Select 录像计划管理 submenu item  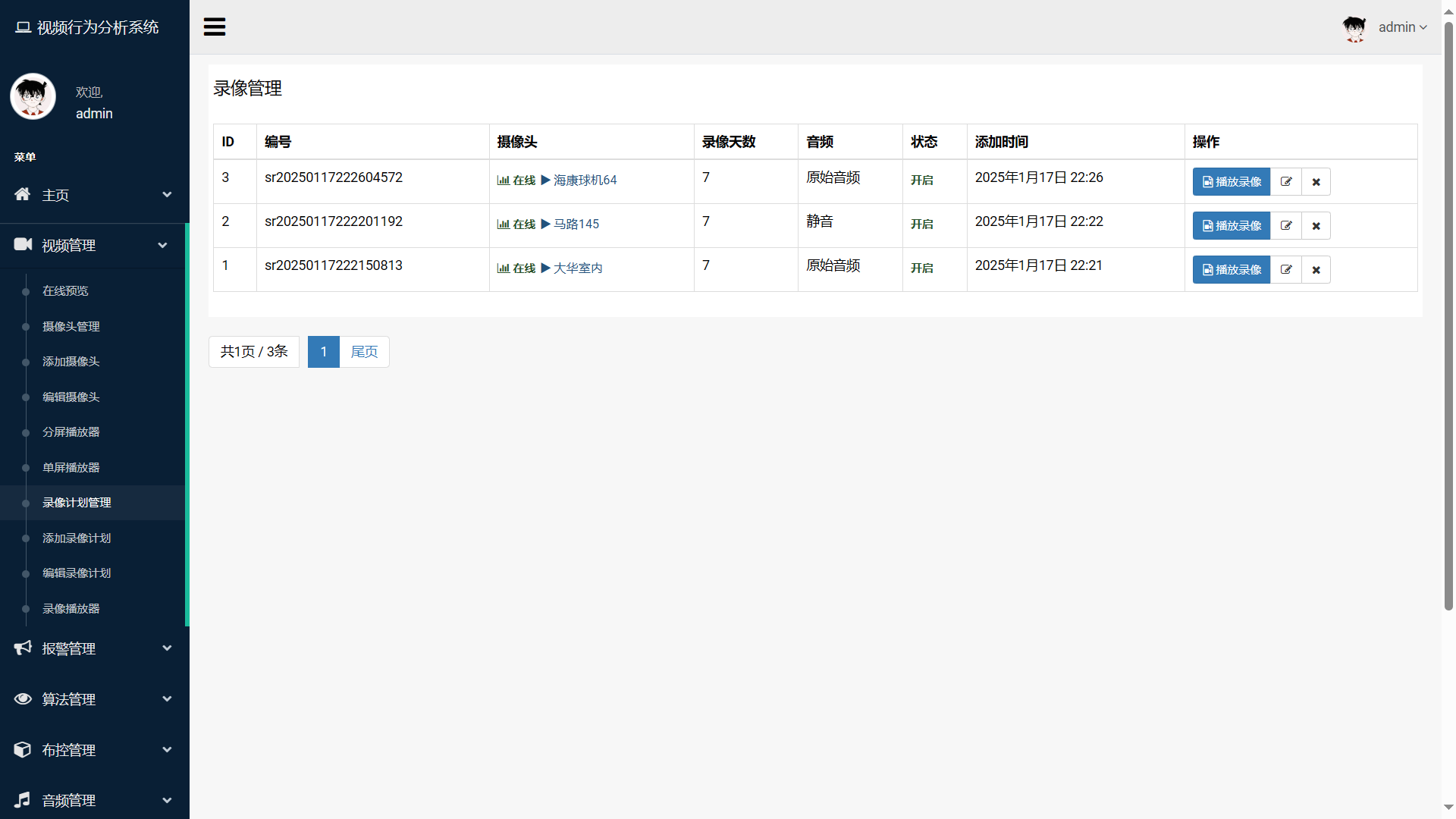tap(77, 503)
